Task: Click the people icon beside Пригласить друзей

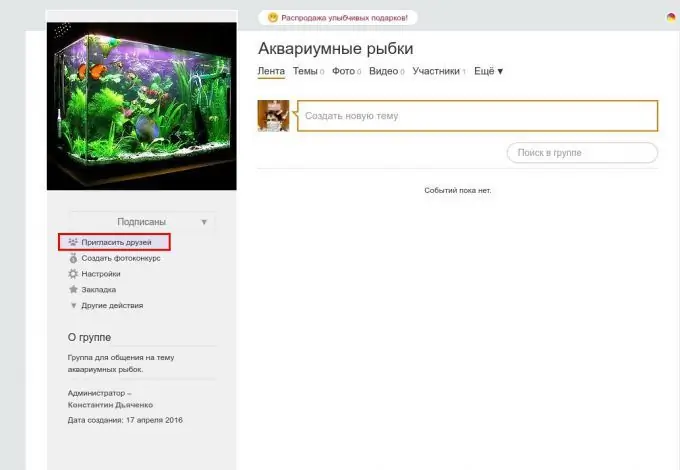Action: coord(72,242)
